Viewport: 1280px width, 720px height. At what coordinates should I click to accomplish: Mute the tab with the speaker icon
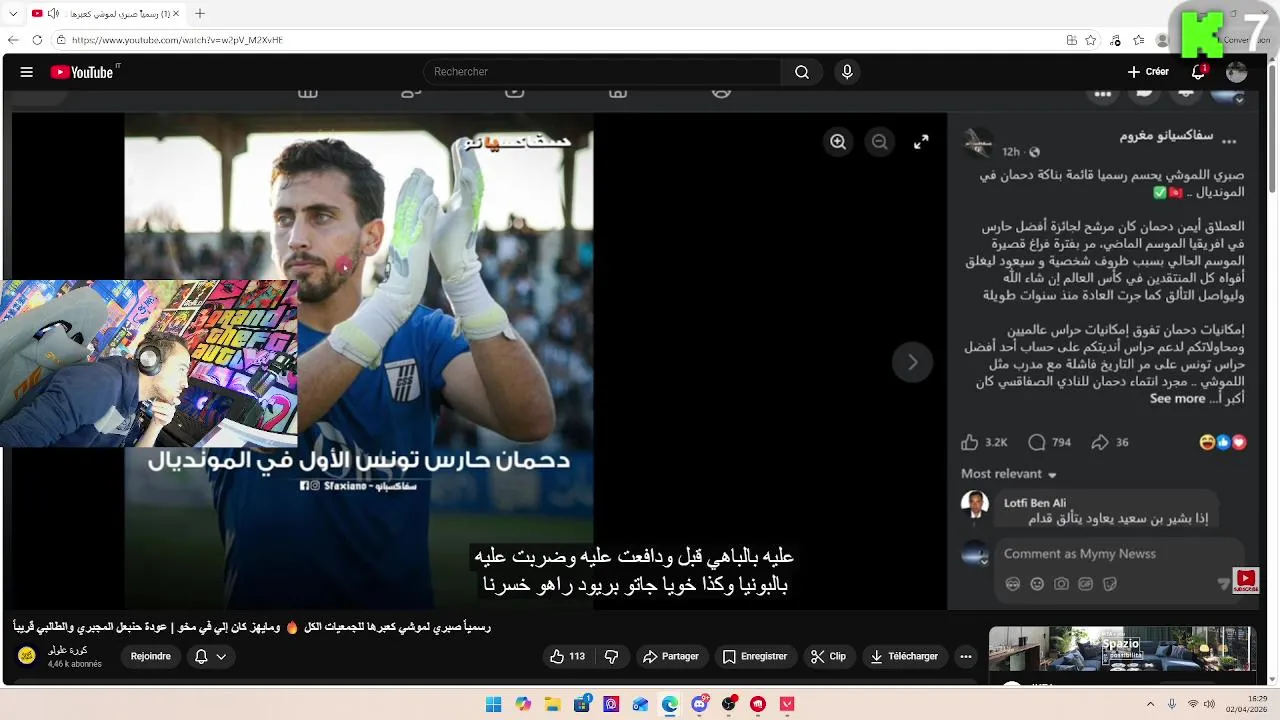(52, 13)
